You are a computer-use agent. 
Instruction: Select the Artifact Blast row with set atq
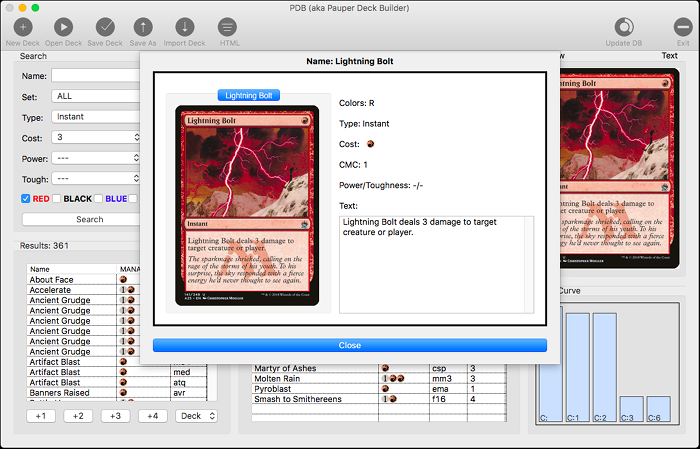[x=117, y=382]
